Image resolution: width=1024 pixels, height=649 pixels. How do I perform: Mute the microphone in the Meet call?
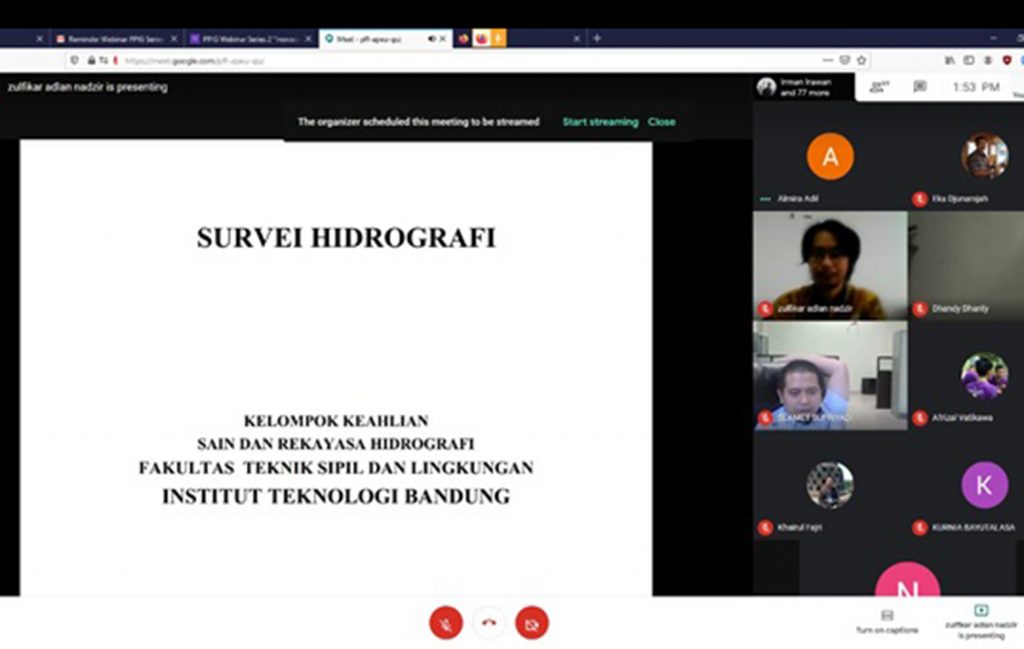click(x=446, y=624)
